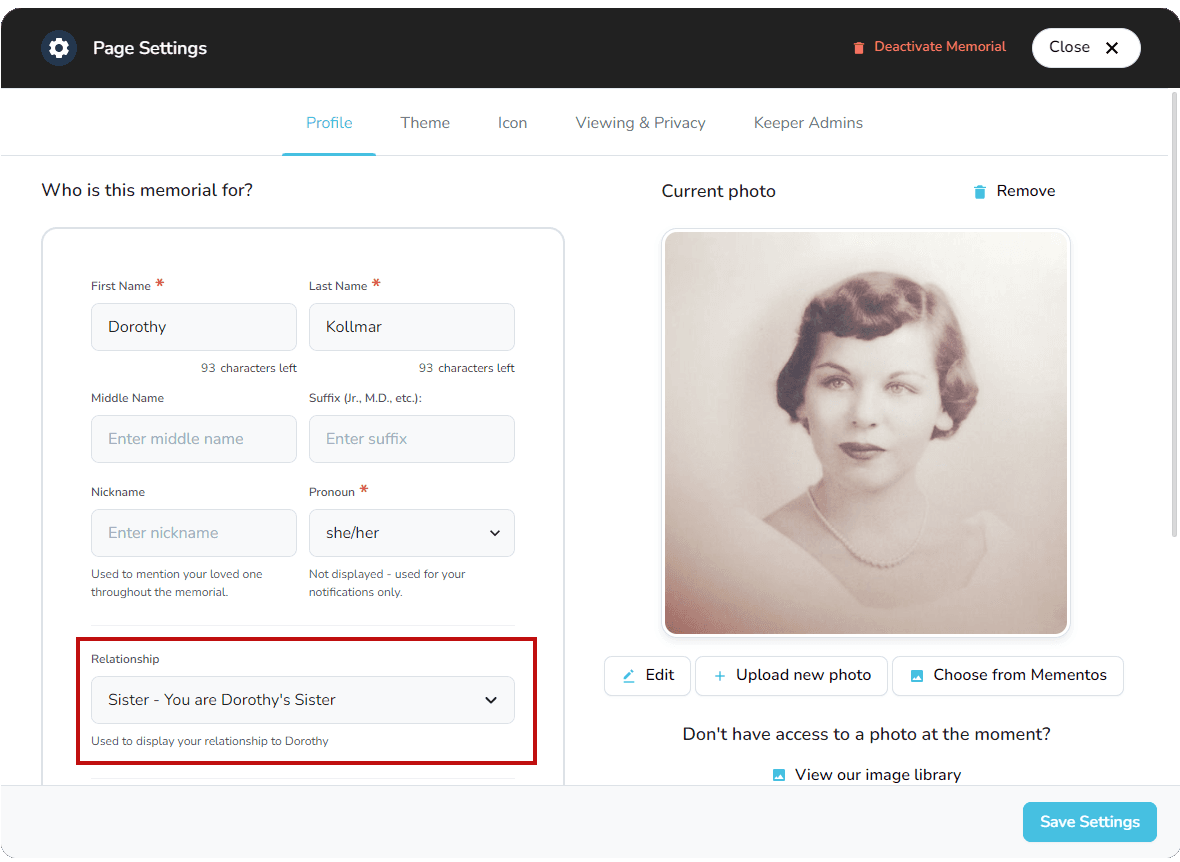This screenshot has width=1180, height=862.
Task: Expand the Pronoun selector chevron
Action: point(495,533)
